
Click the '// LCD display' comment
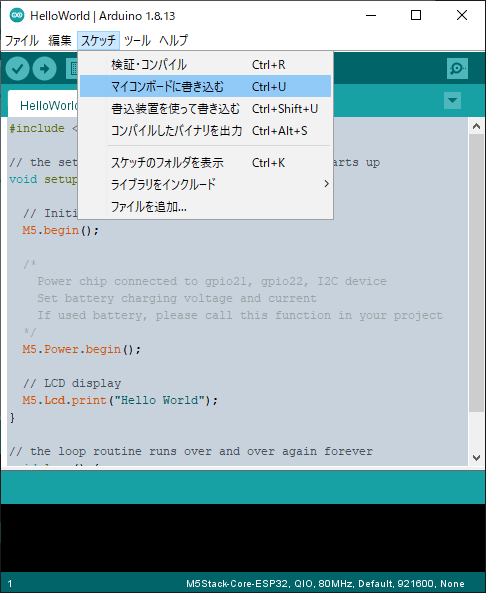(x=72, y=383)
